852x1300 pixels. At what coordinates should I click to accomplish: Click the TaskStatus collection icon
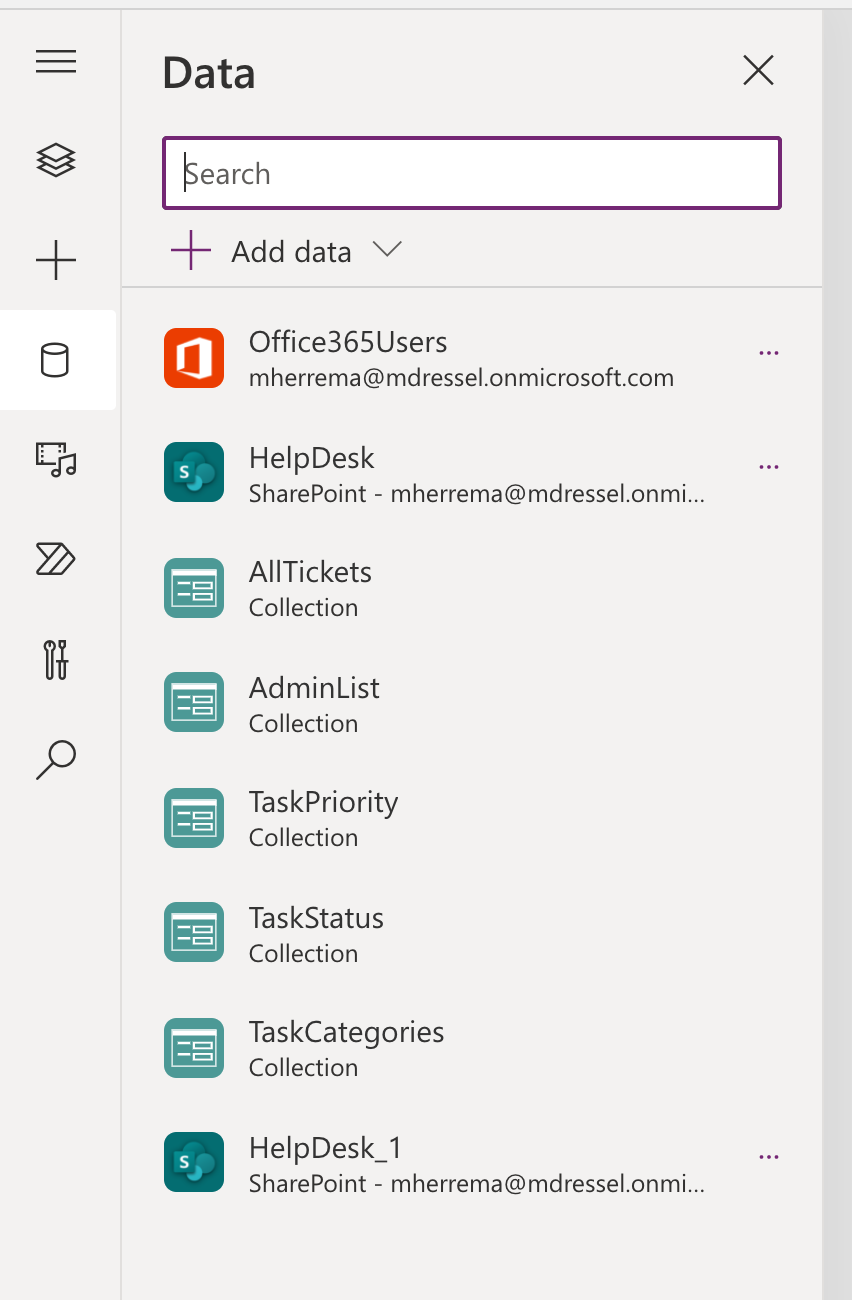point(194,933)
